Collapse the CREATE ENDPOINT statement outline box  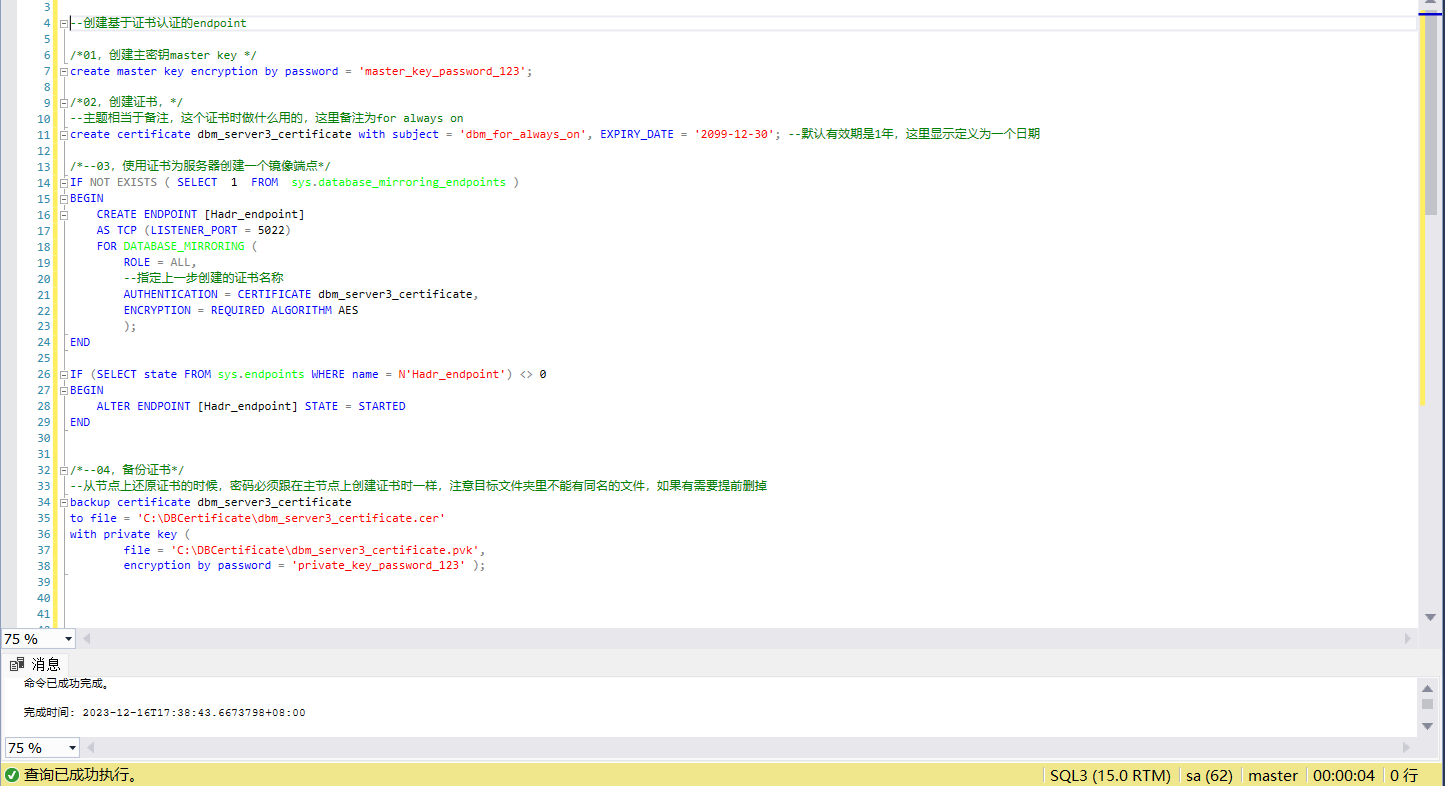[64, 215]
